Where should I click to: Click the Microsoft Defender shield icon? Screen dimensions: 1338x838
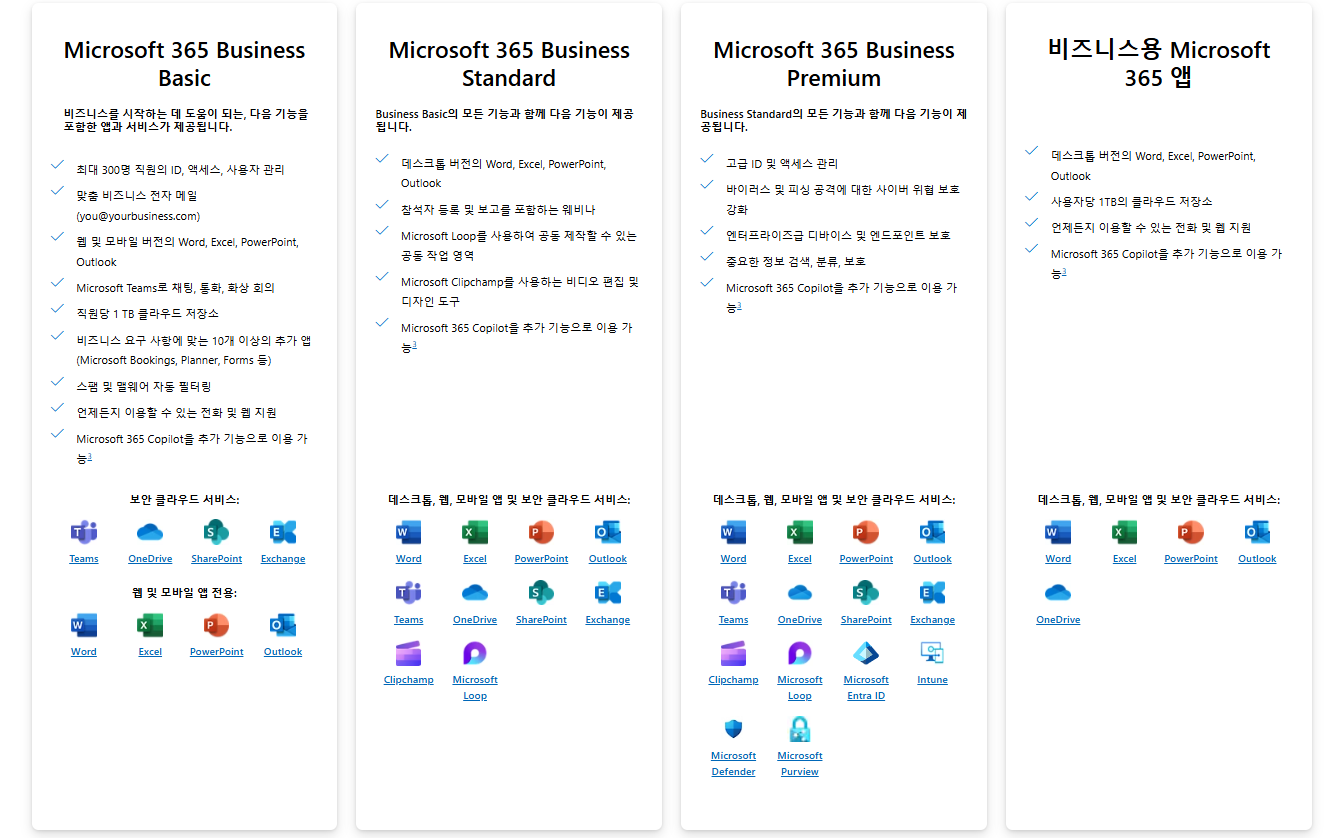pyautogui.click(x=734, y=729)
